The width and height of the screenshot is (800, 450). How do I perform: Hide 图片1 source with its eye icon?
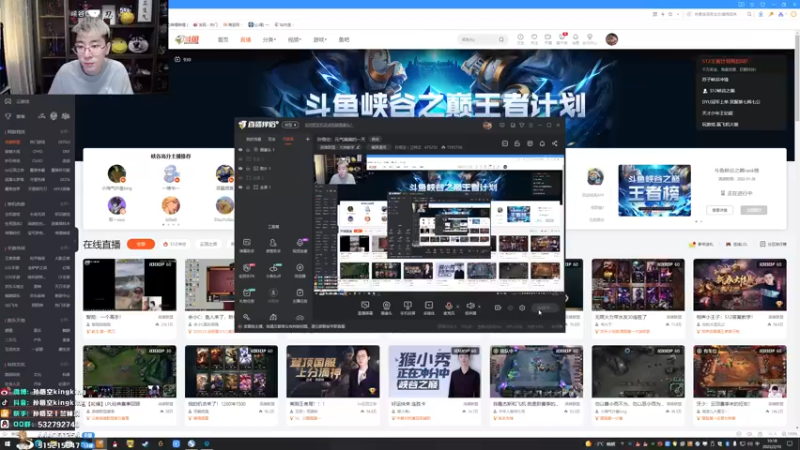(x=240, y=168)
